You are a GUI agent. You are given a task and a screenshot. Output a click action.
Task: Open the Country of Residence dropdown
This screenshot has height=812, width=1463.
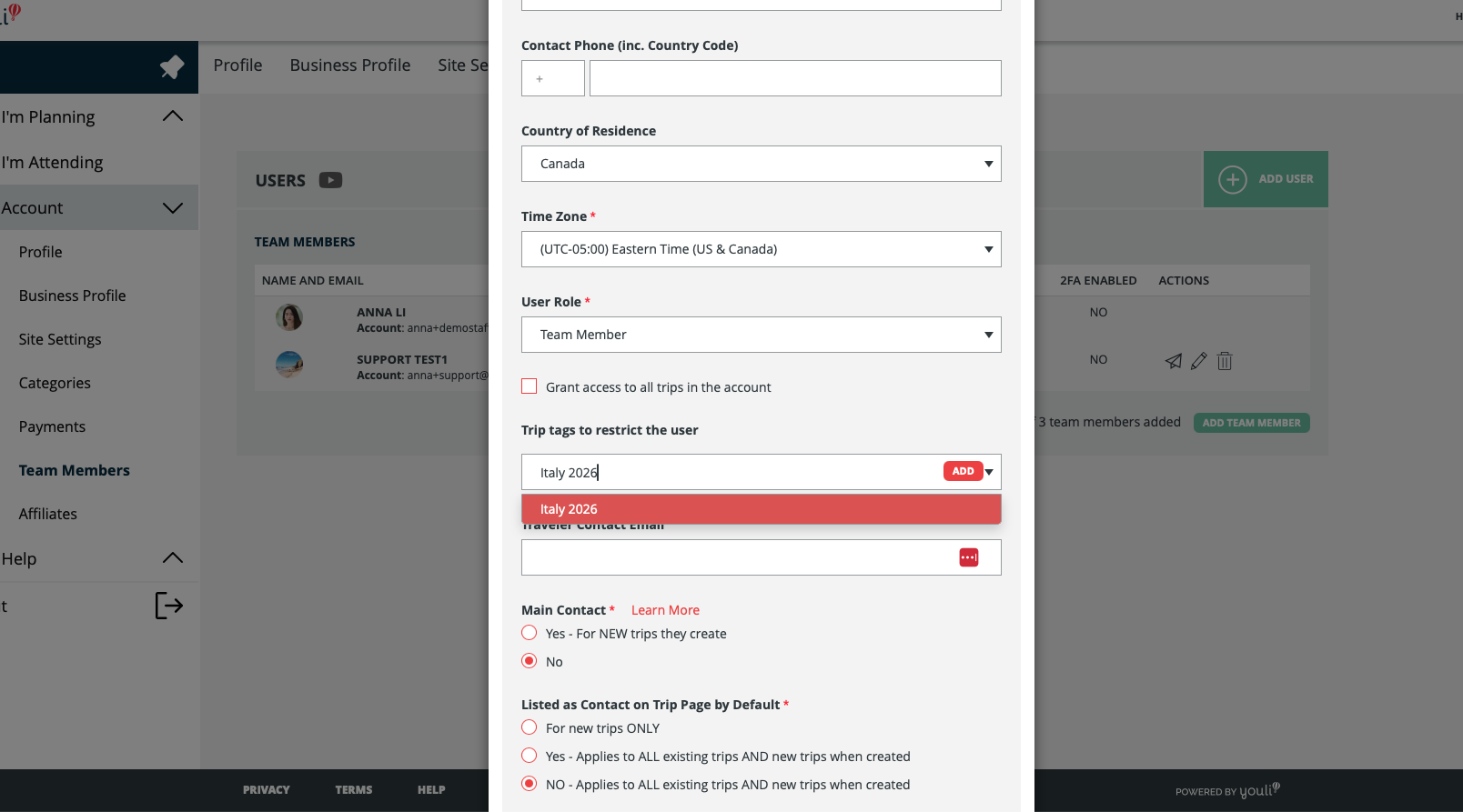click(761, 164)
